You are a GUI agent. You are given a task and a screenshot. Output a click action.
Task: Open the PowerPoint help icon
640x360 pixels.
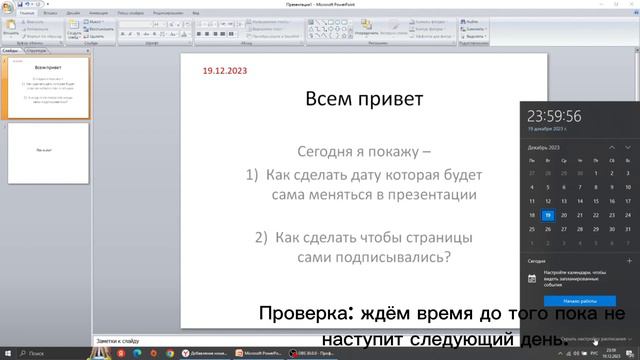(x=636, y=13)
